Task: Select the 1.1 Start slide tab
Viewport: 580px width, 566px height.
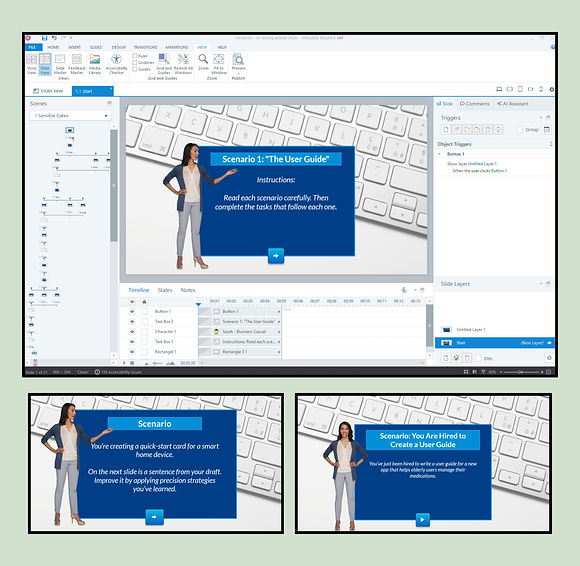Action: (92, 91)
